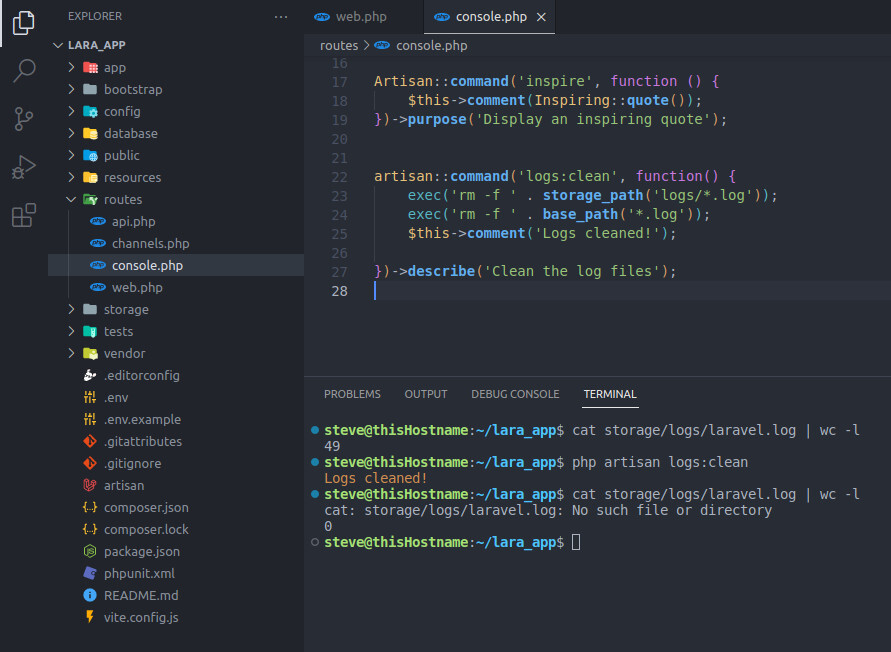Select the api.php file icon

97,221
